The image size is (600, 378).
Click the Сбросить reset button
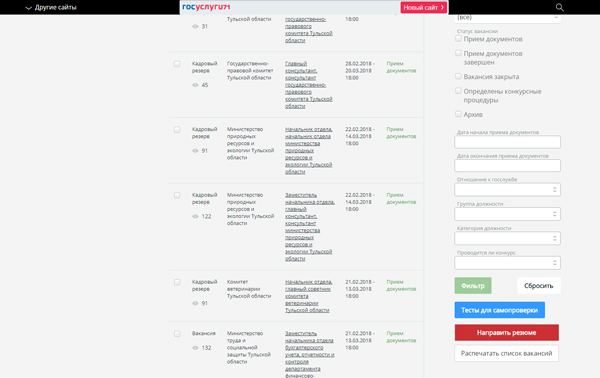539,286
